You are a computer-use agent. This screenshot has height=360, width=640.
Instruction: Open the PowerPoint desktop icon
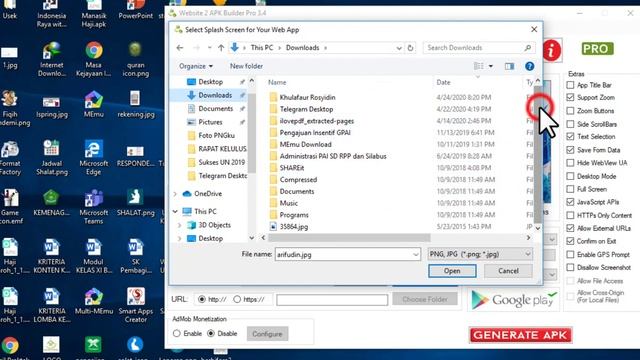(136, 10)
